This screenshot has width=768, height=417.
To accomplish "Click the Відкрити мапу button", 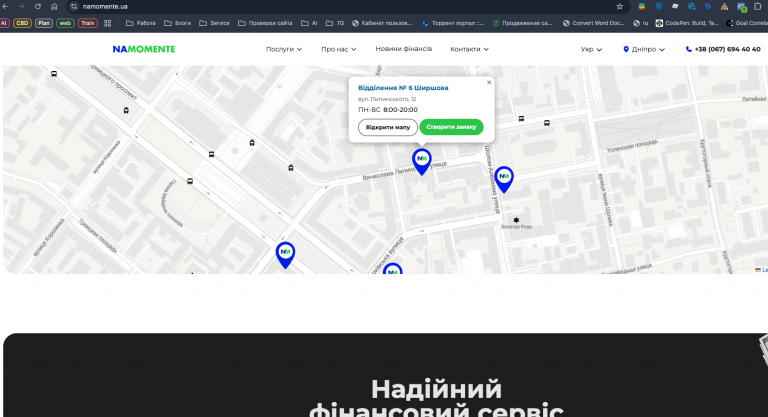I will 387,127.
